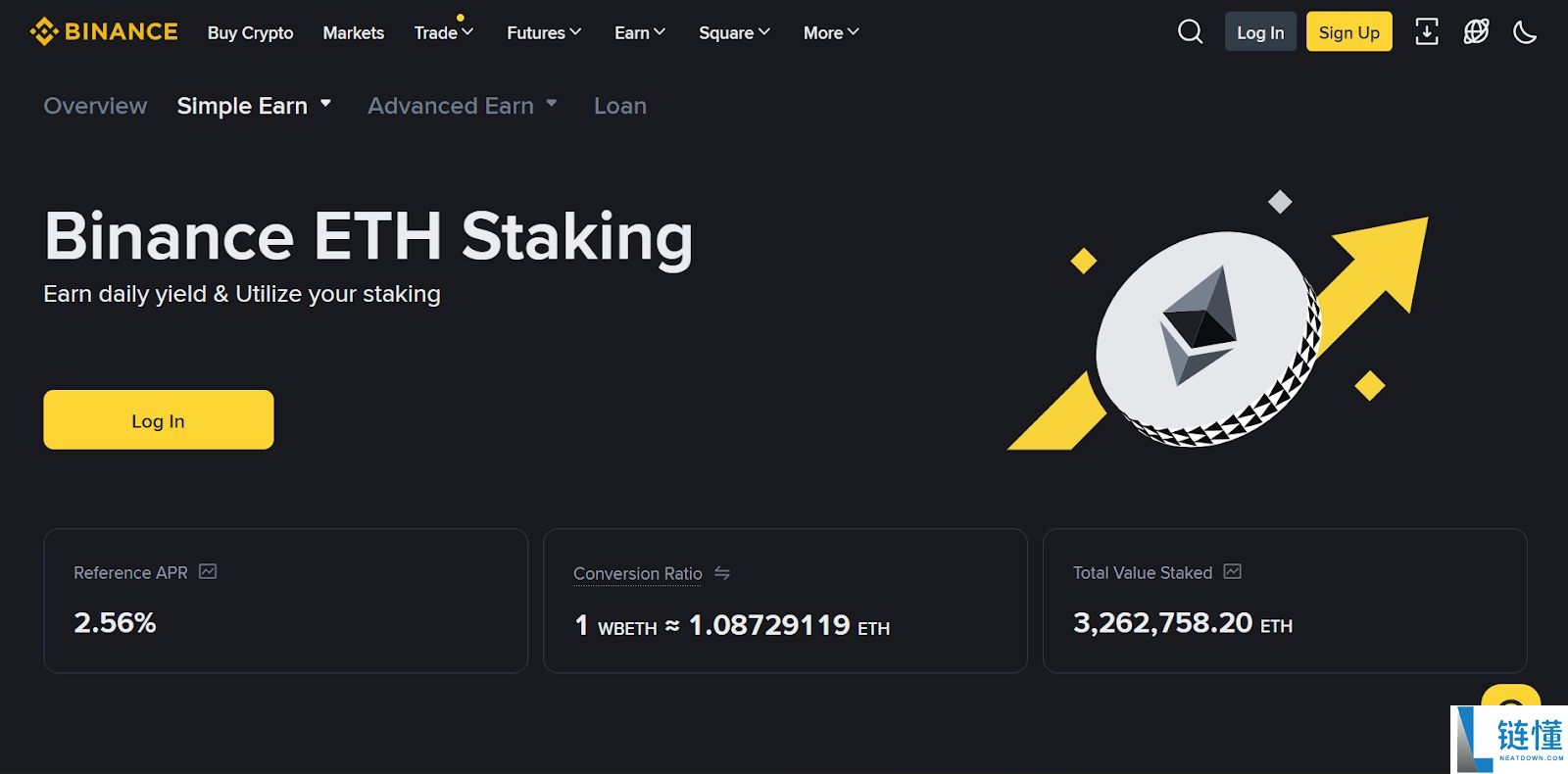Click the download app icon

pyautogui.click(x=1427, y=32)
